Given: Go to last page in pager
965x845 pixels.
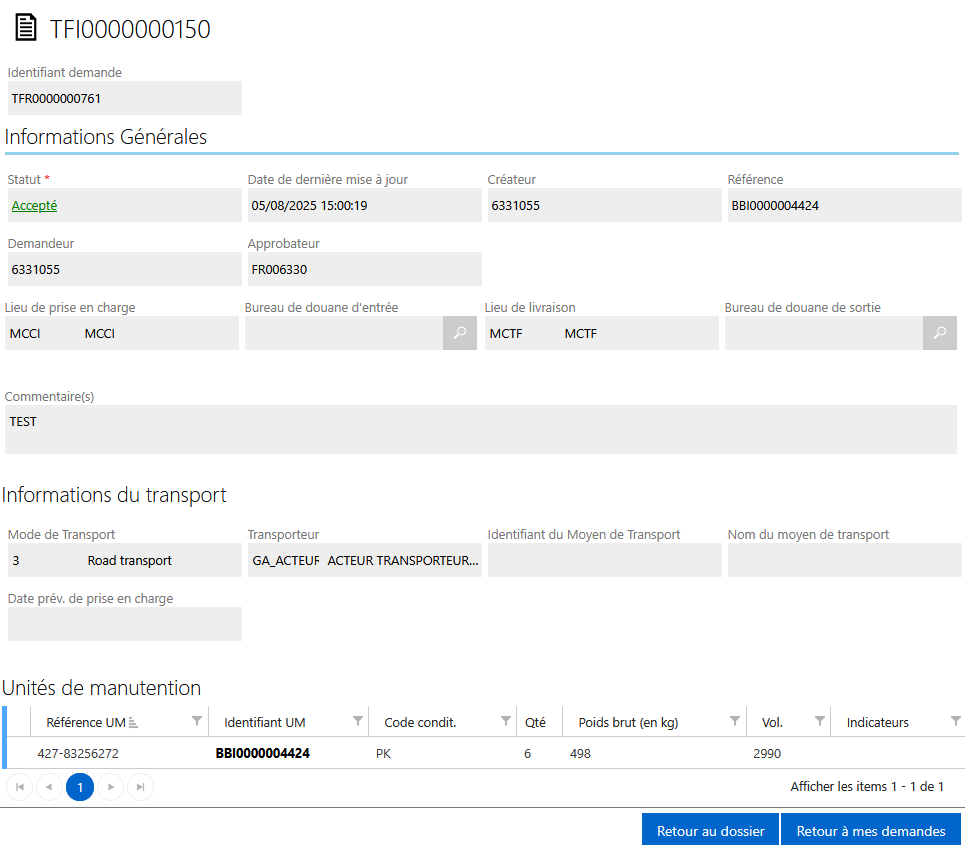Looking at the screenshot, I should pyautogui.click(x=140, y=787).
